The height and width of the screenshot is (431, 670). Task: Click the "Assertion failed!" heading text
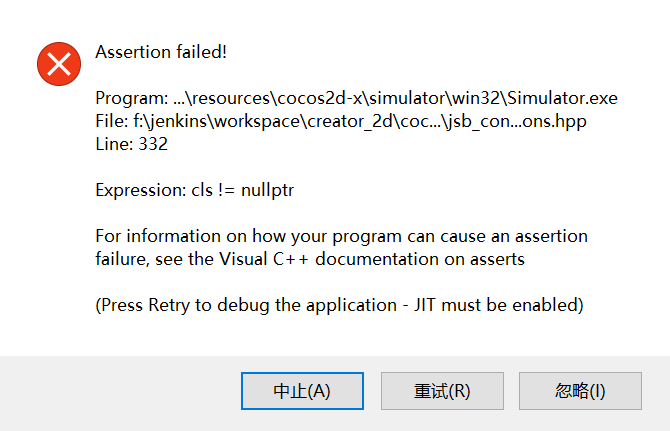(161, 51)
